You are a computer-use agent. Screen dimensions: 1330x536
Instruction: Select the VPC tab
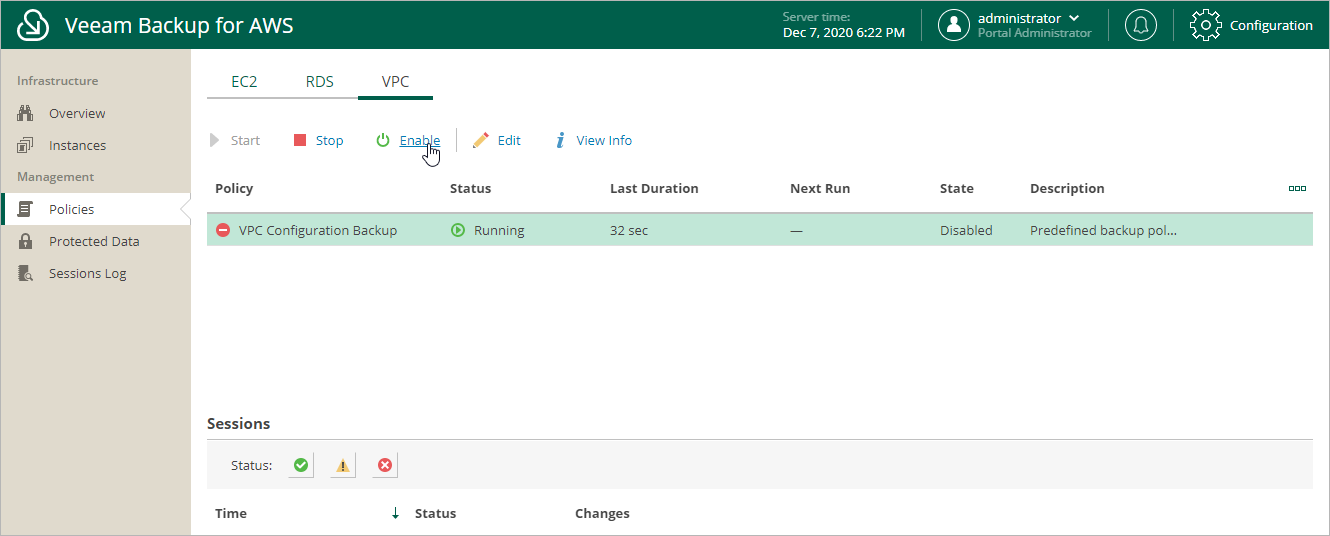coord(396,82)
